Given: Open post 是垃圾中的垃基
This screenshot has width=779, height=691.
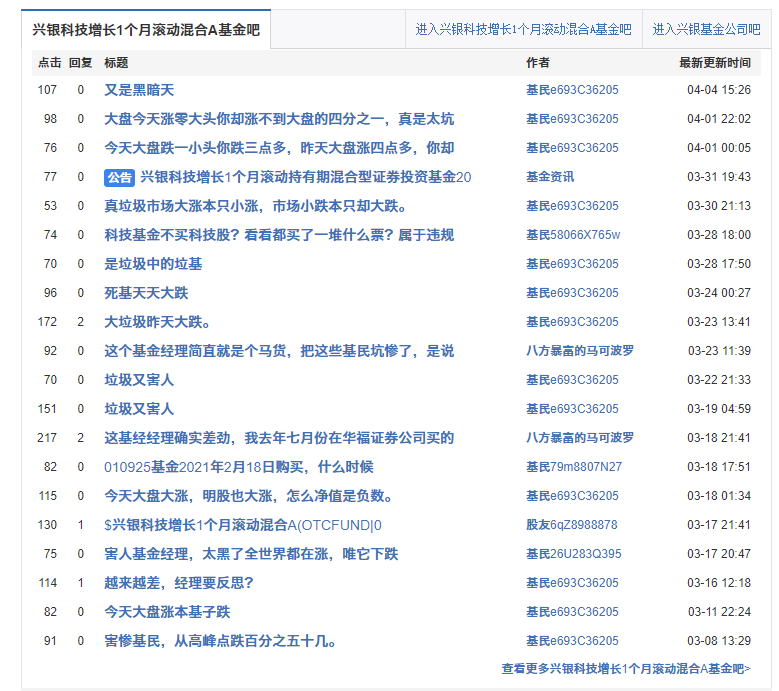Looking at the screenshot, I should [153, 264].
